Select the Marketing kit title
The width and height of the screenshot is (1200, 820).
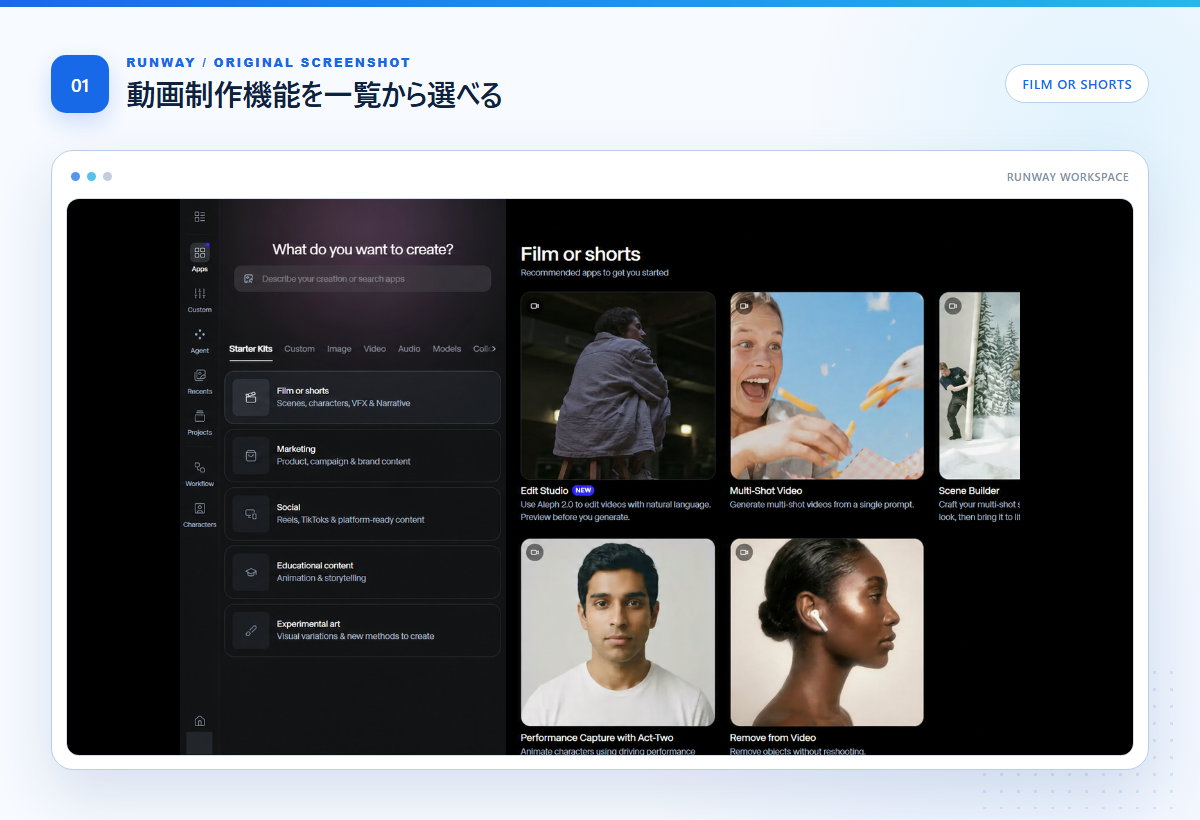296,449
